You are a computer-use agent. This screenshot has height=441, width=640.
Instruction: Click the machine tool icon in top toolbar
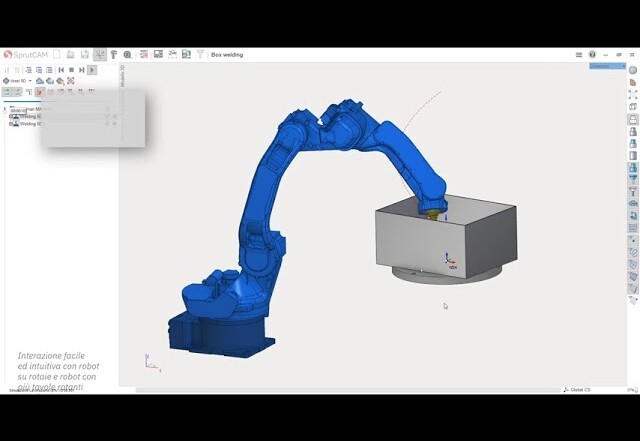click(x=113, y=54)
